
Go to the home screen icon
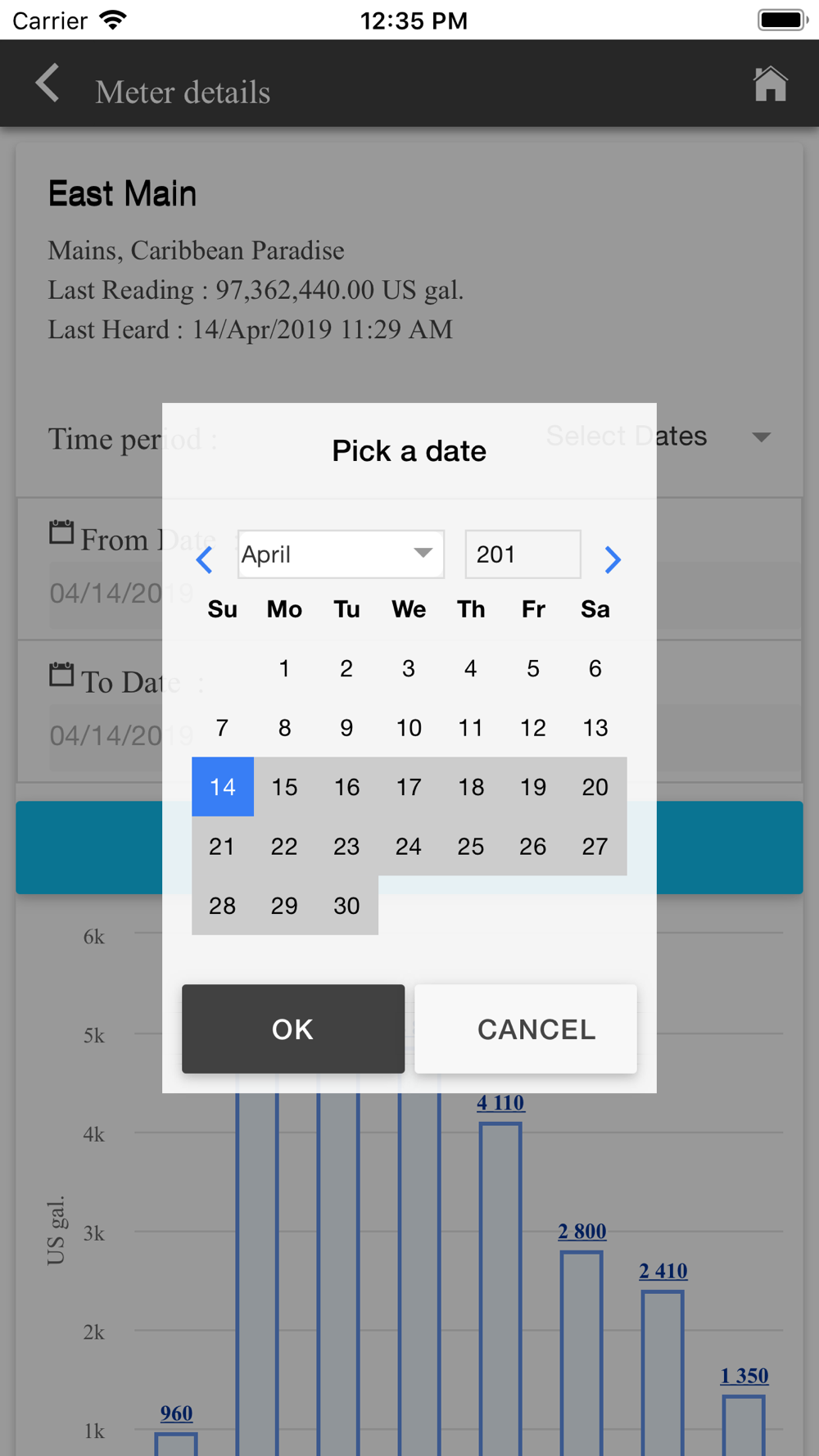[770, 84]
